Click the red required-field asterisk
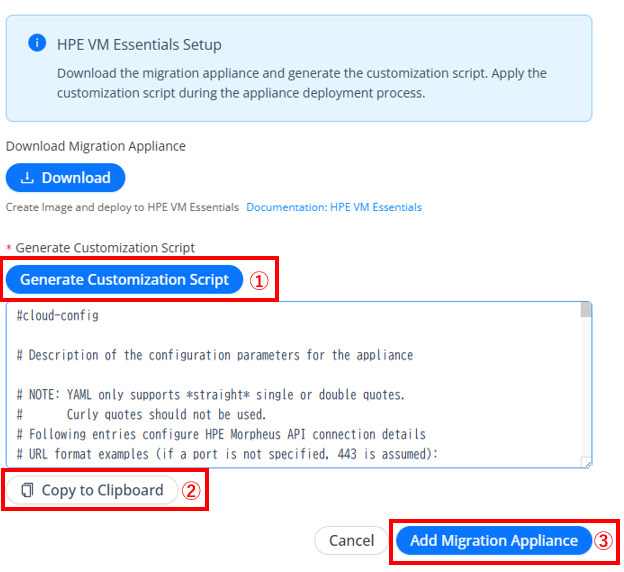The height and width of the screenshot is (572, 624). point(9,248)
